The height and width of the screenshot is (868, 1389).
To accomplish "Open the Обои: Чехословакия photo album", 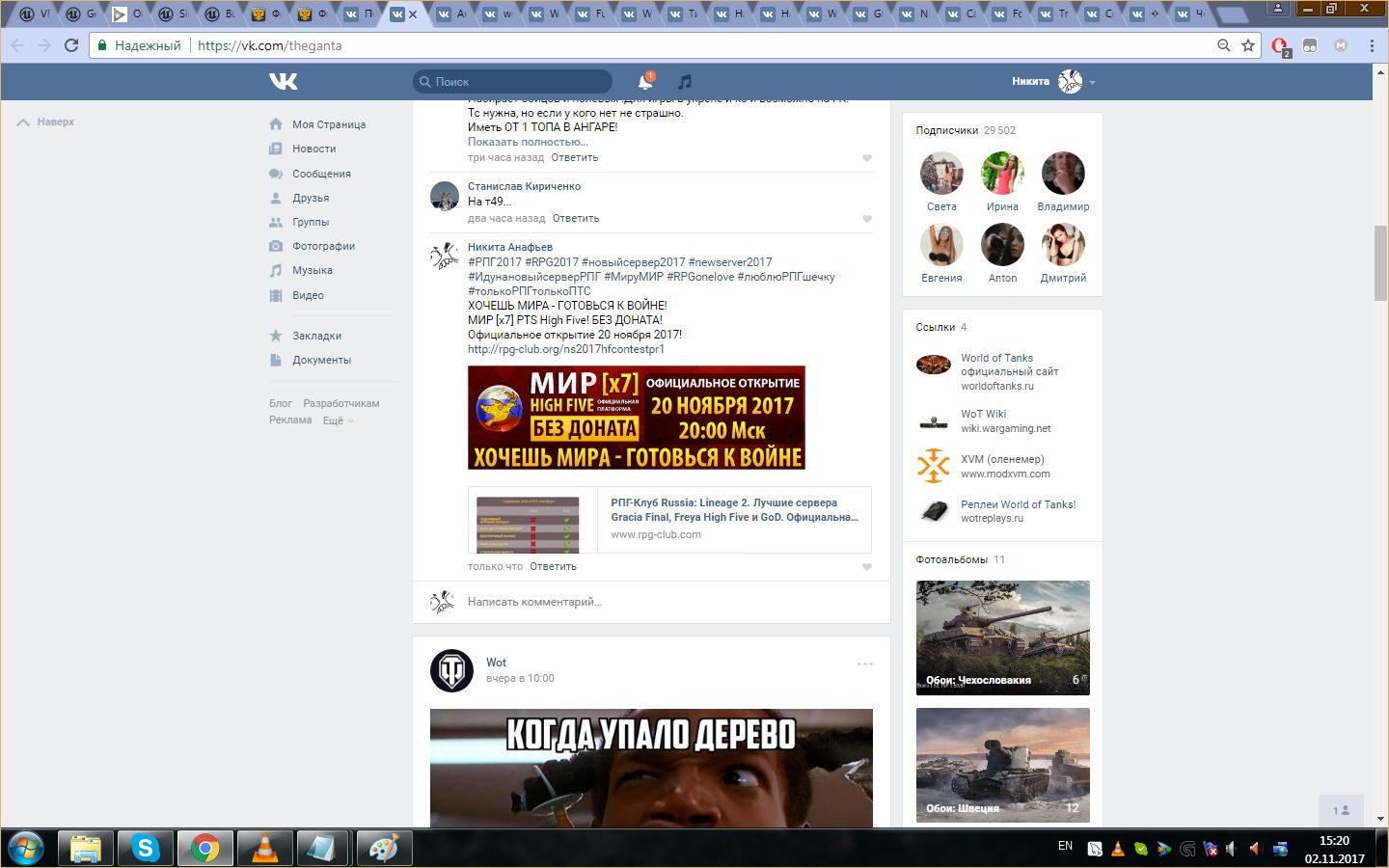I will pyautogui.click(x=1002, y=637).
